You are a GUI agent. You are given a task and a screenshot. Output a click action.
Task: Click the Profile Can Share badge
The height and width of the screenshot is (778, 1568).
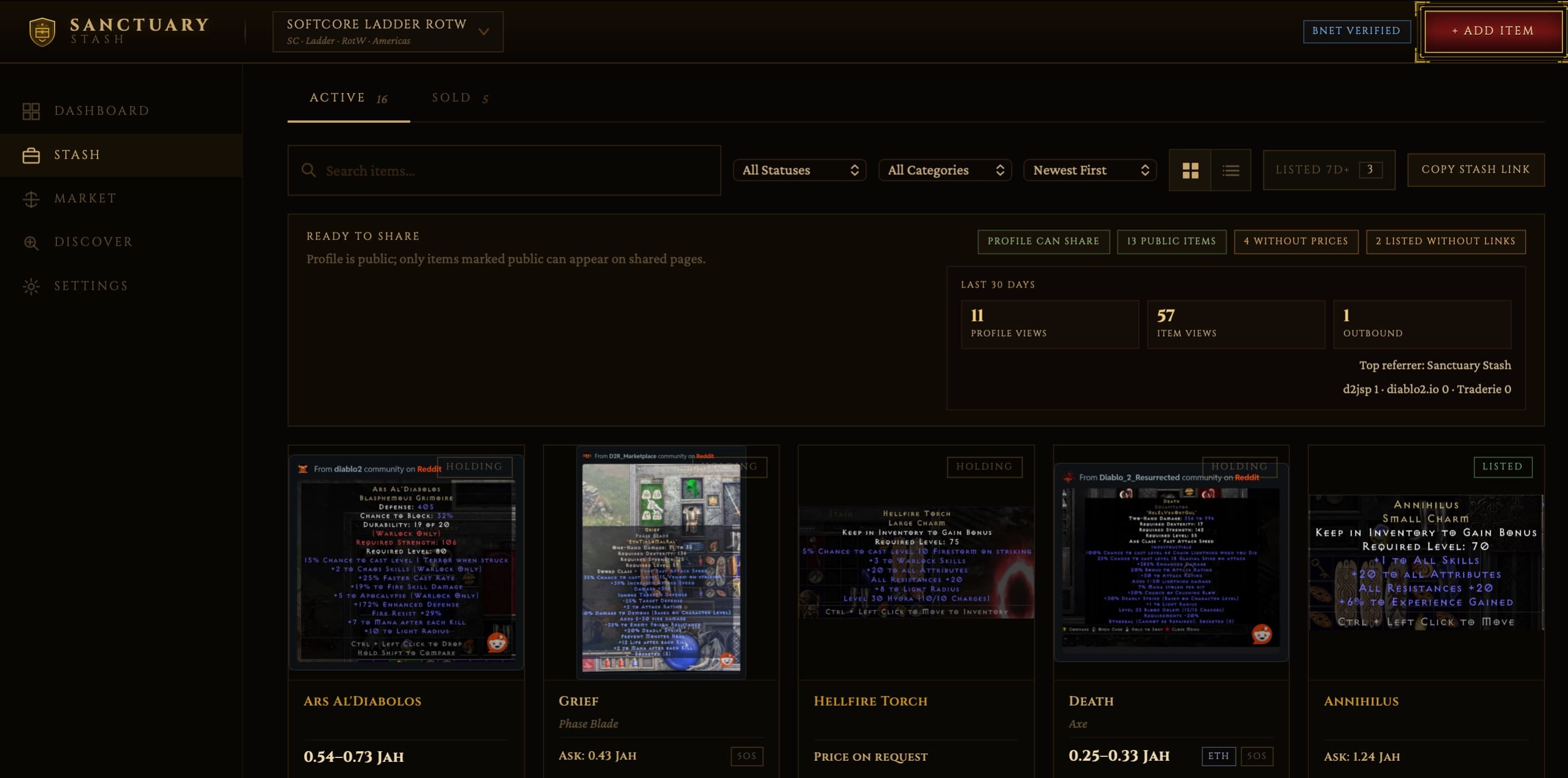[x=1043, y=241]
